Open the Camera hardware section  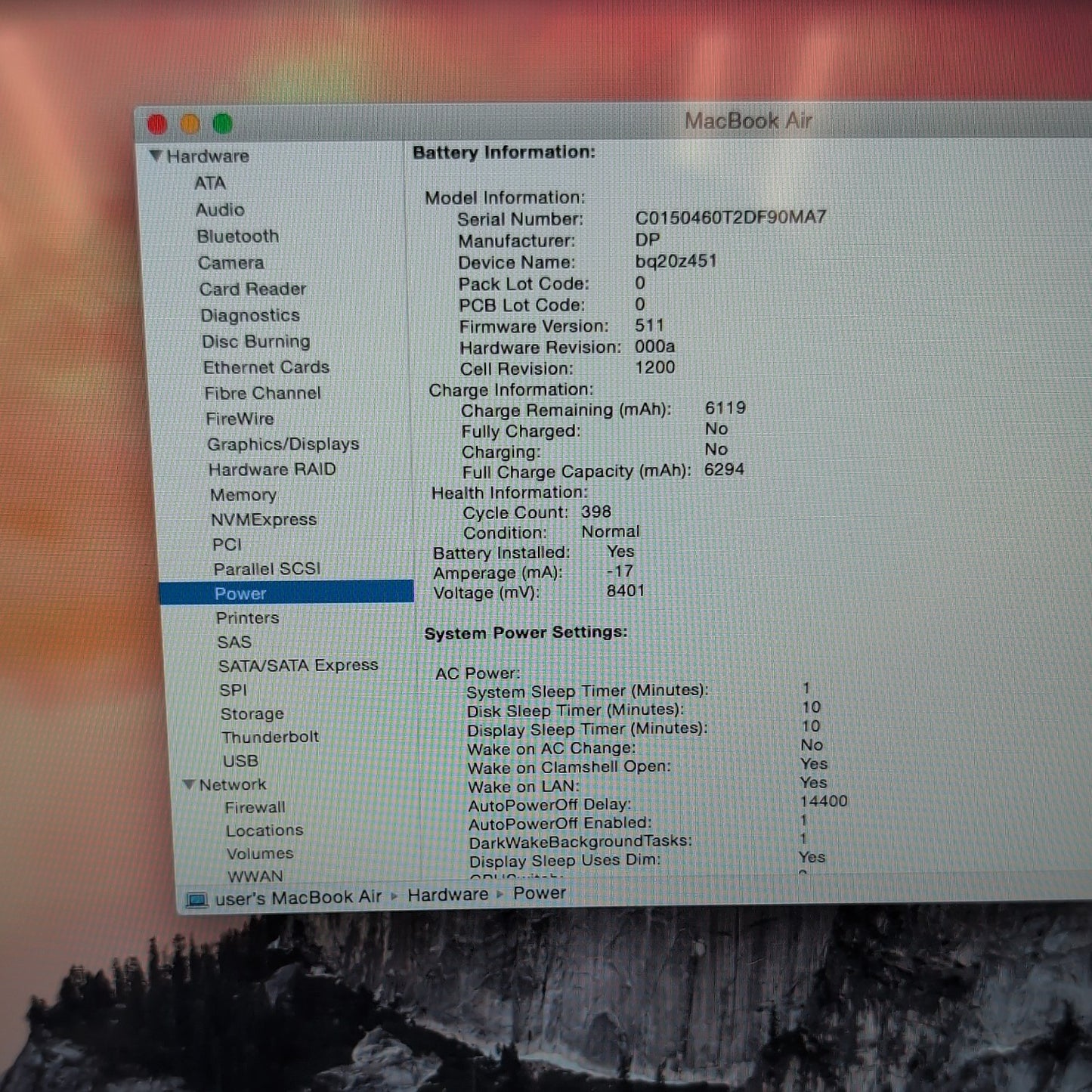click(x=230, y=263)
